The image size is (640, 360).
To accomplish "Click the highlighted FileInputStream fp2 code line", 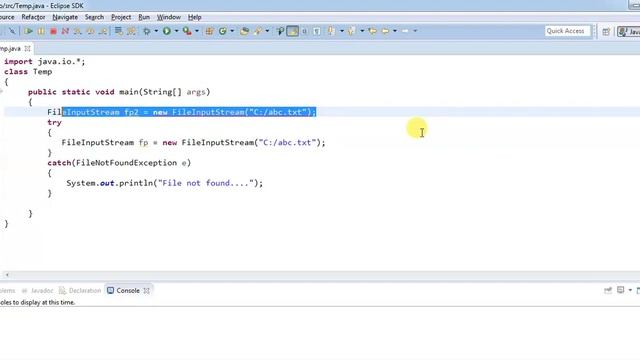I will [x=182, y=112].
